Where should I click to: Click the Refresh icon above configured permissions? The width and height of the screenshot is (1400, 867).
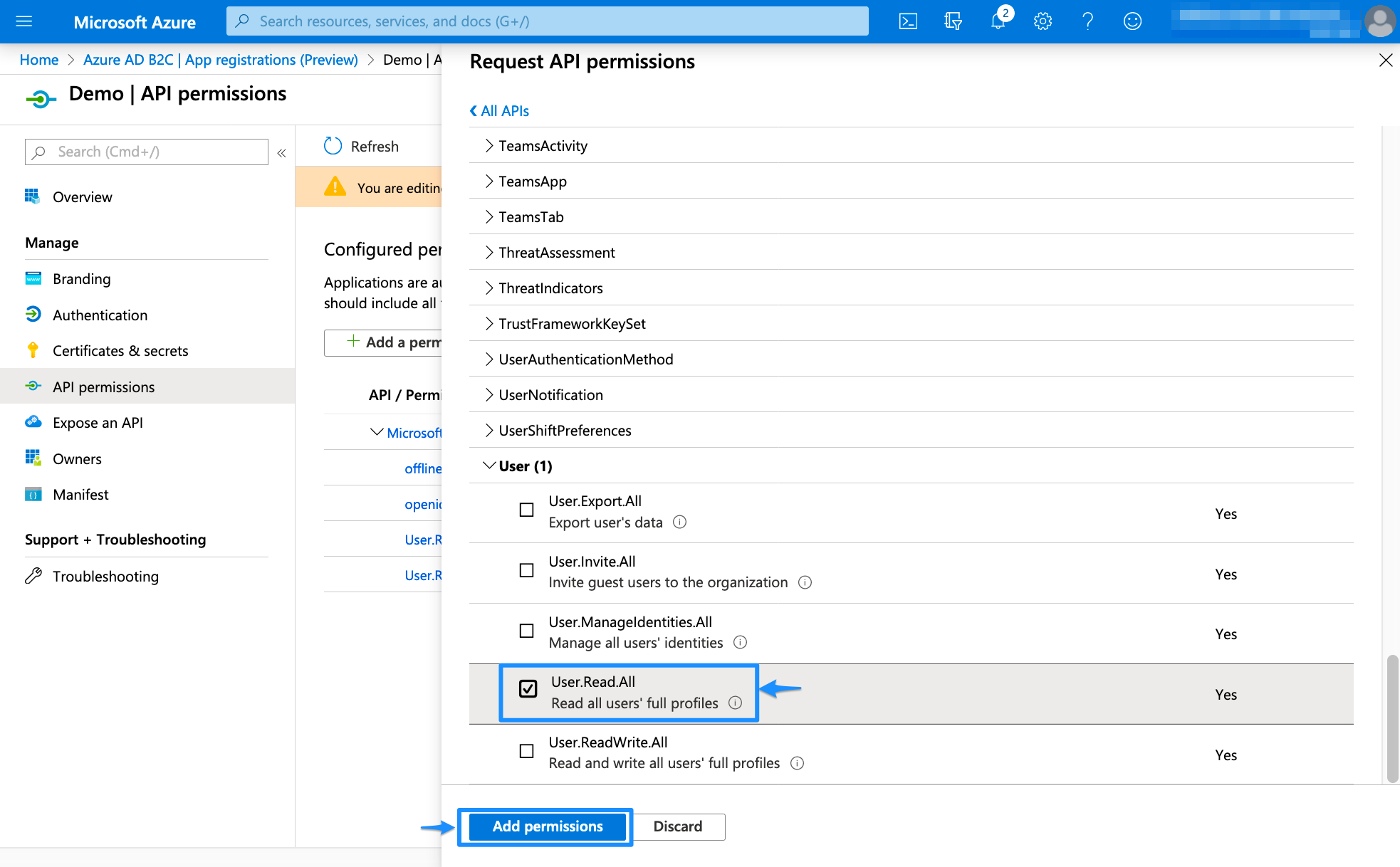[x=333, y=145]
